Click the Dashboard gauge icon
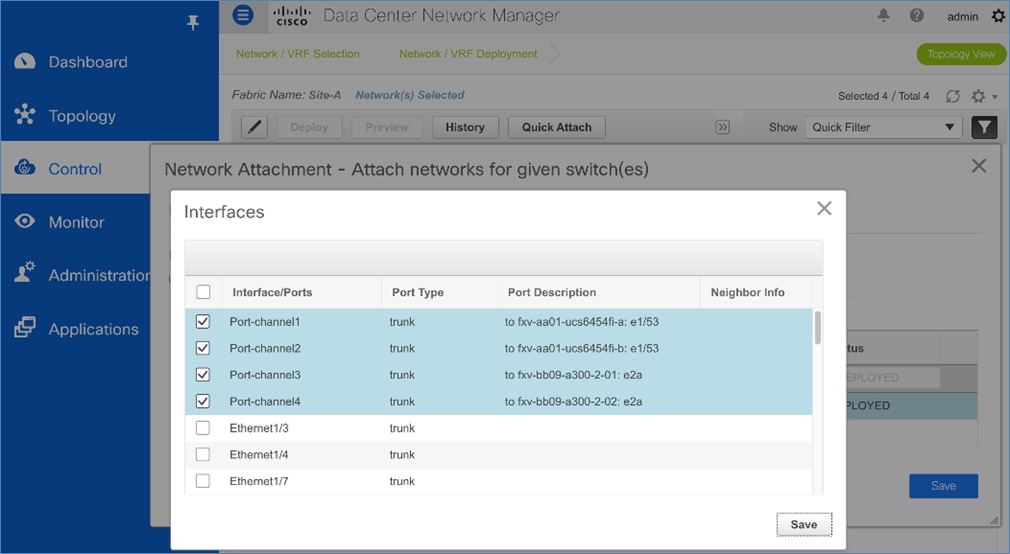The height and width of the screenshot is (554, 1010). pos(24,61)
